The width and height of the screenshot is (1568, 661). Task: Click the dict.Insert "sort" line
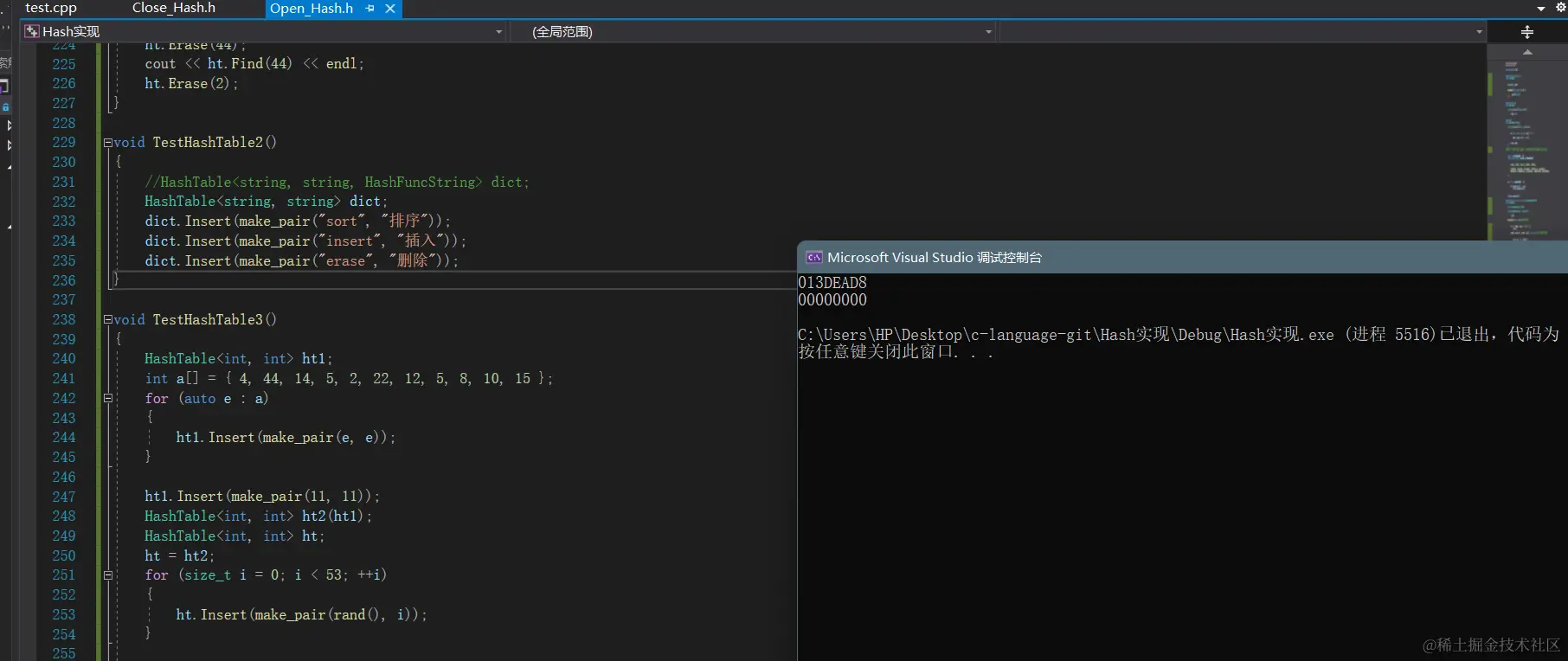pyautogui.click(x=298, y=221)
